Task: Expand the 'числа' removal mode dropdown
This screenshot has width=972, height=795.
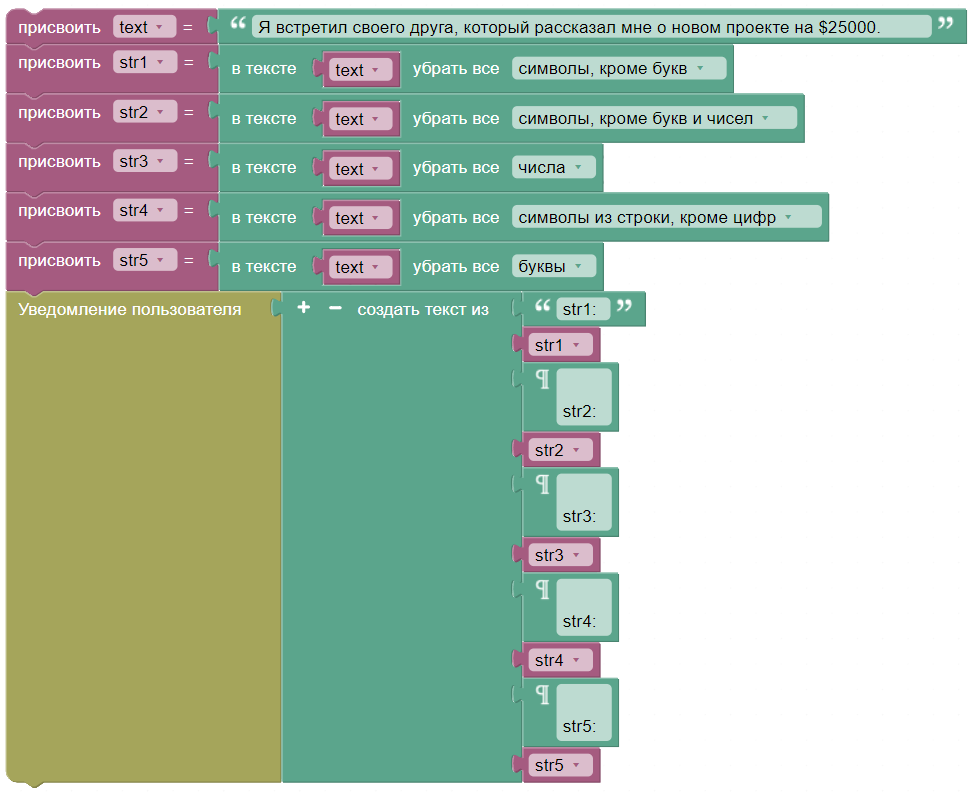Action: [x=554, y=167]
